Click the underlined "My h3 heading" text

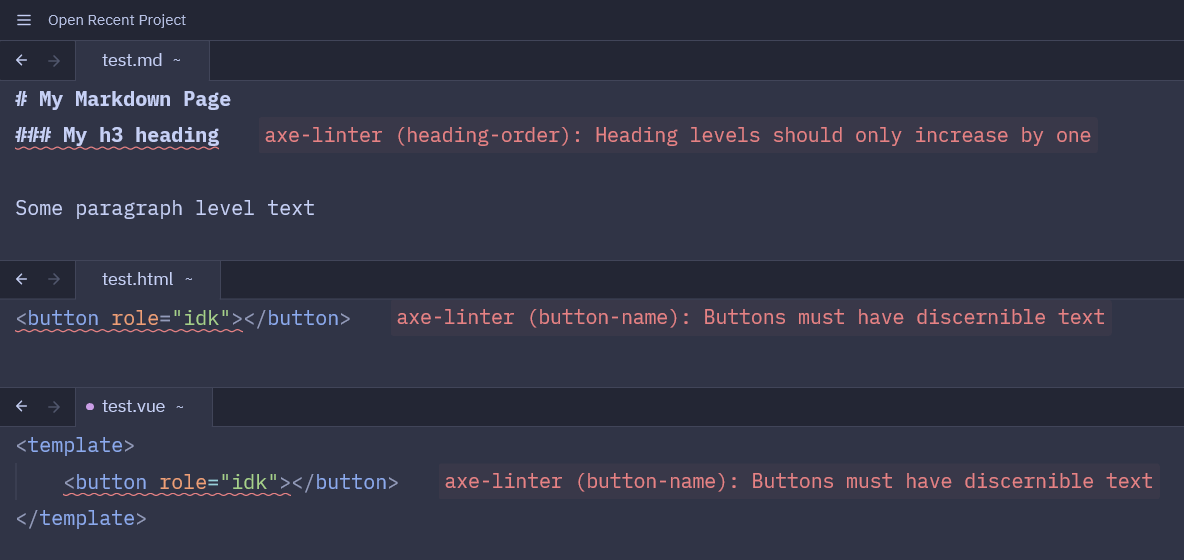(140, 135)
